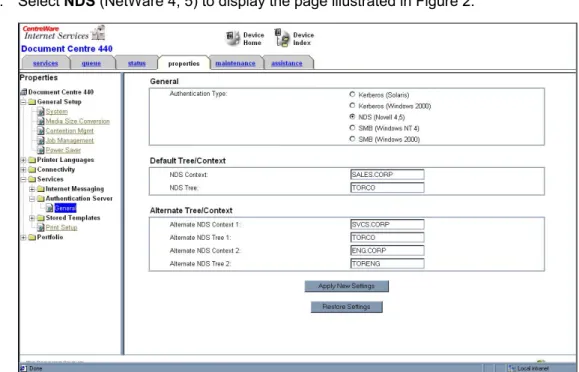Click the NDS Tree input field

point(387,188)
